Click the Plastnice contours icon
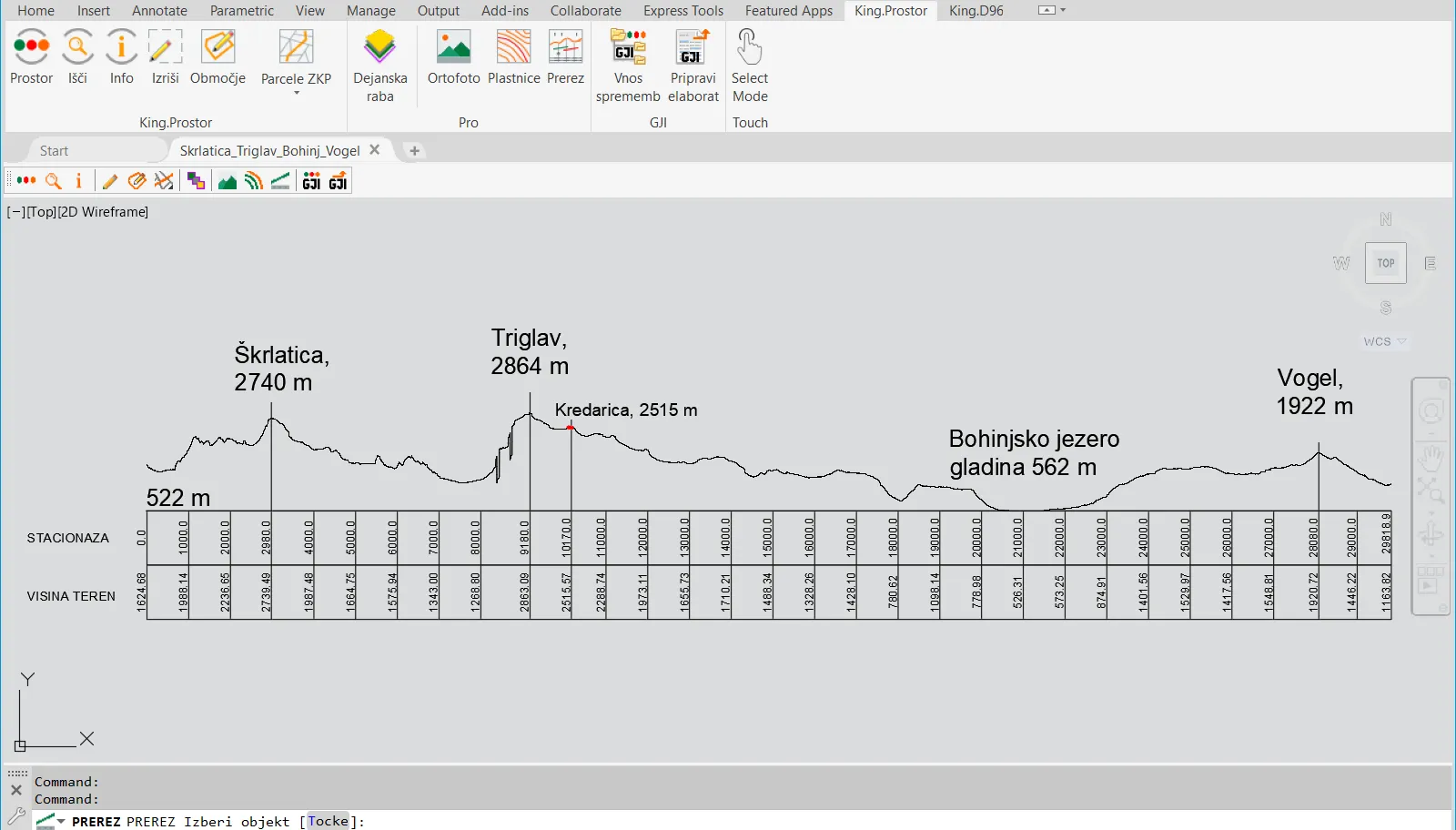 [x=513, y=56]
